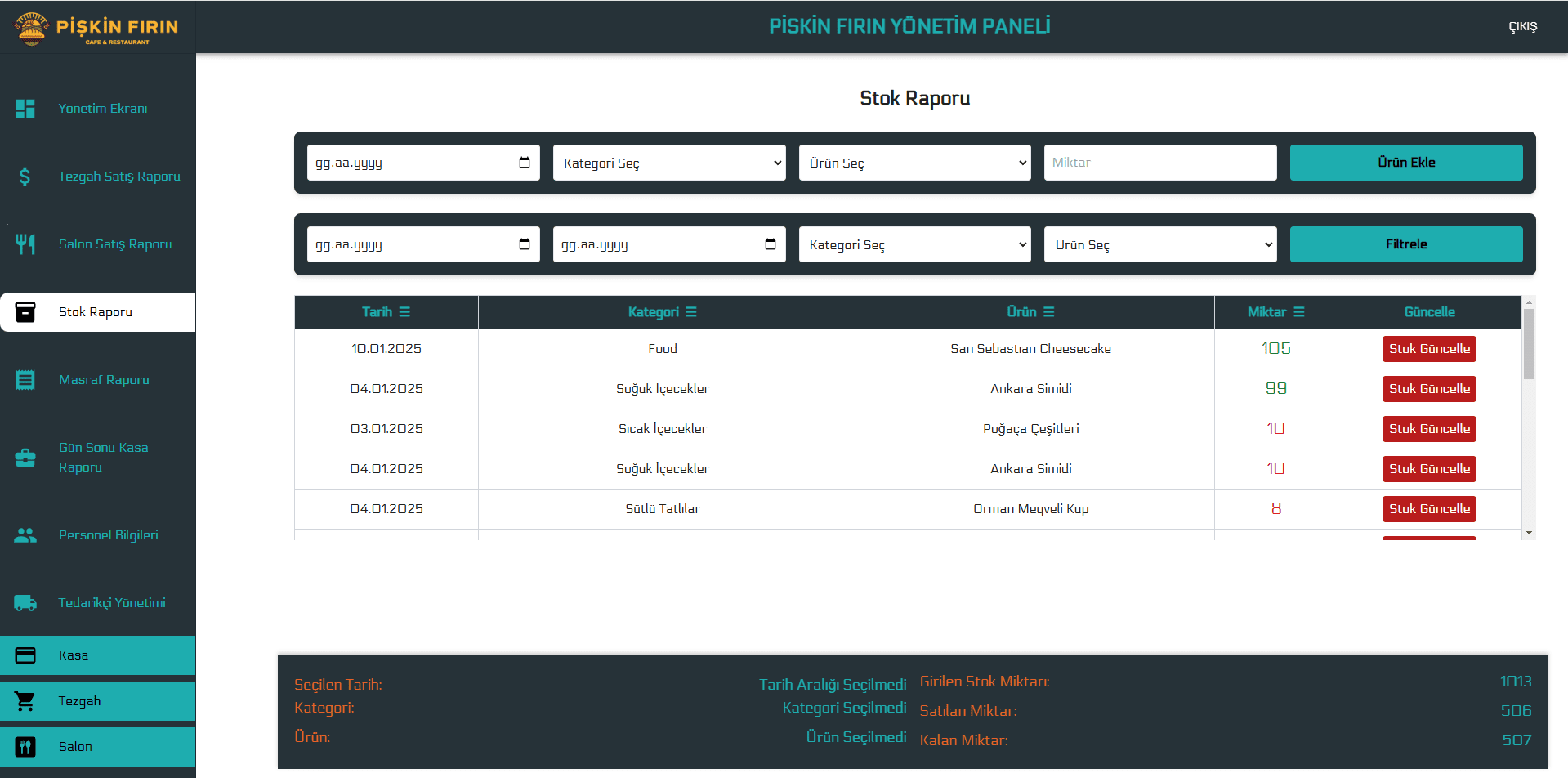Click into the Miktar input field
Screen dimensions: 1568x778
click(1159, 163)
